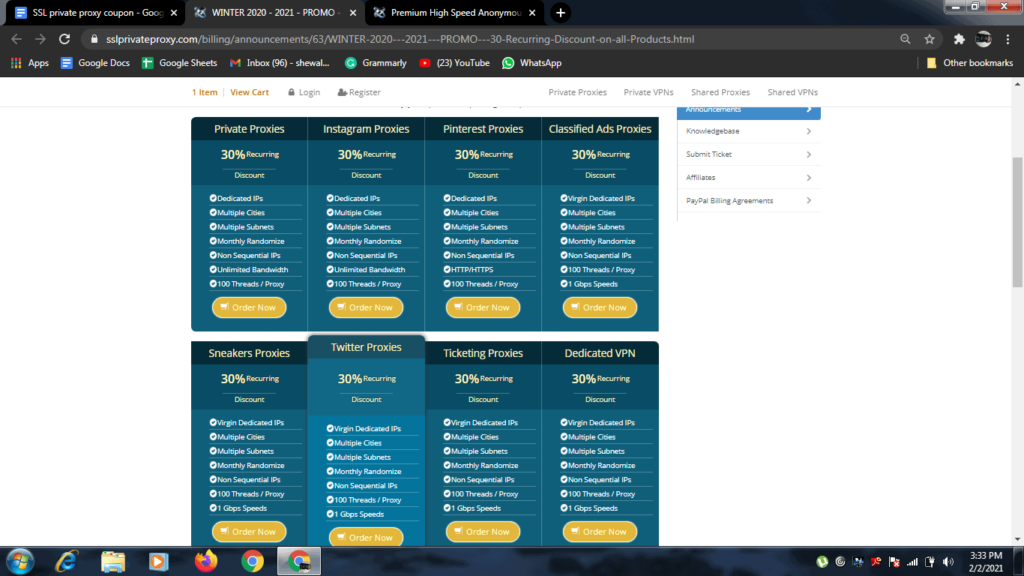
Task: Expand Submit Ticket sidebar item
Action: [748, 154]
